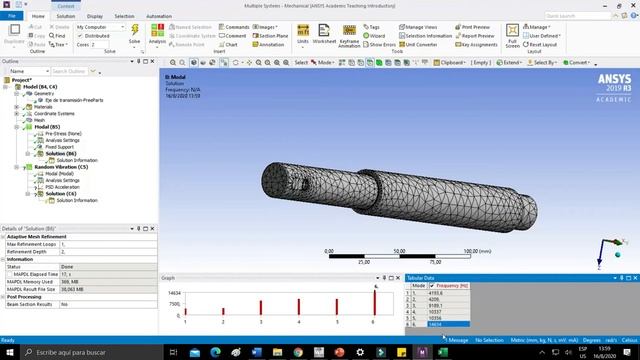640x360 pixels.
Task: Toggle MAPDL Elapsed Time checkbox
Action: click(9, 274)
